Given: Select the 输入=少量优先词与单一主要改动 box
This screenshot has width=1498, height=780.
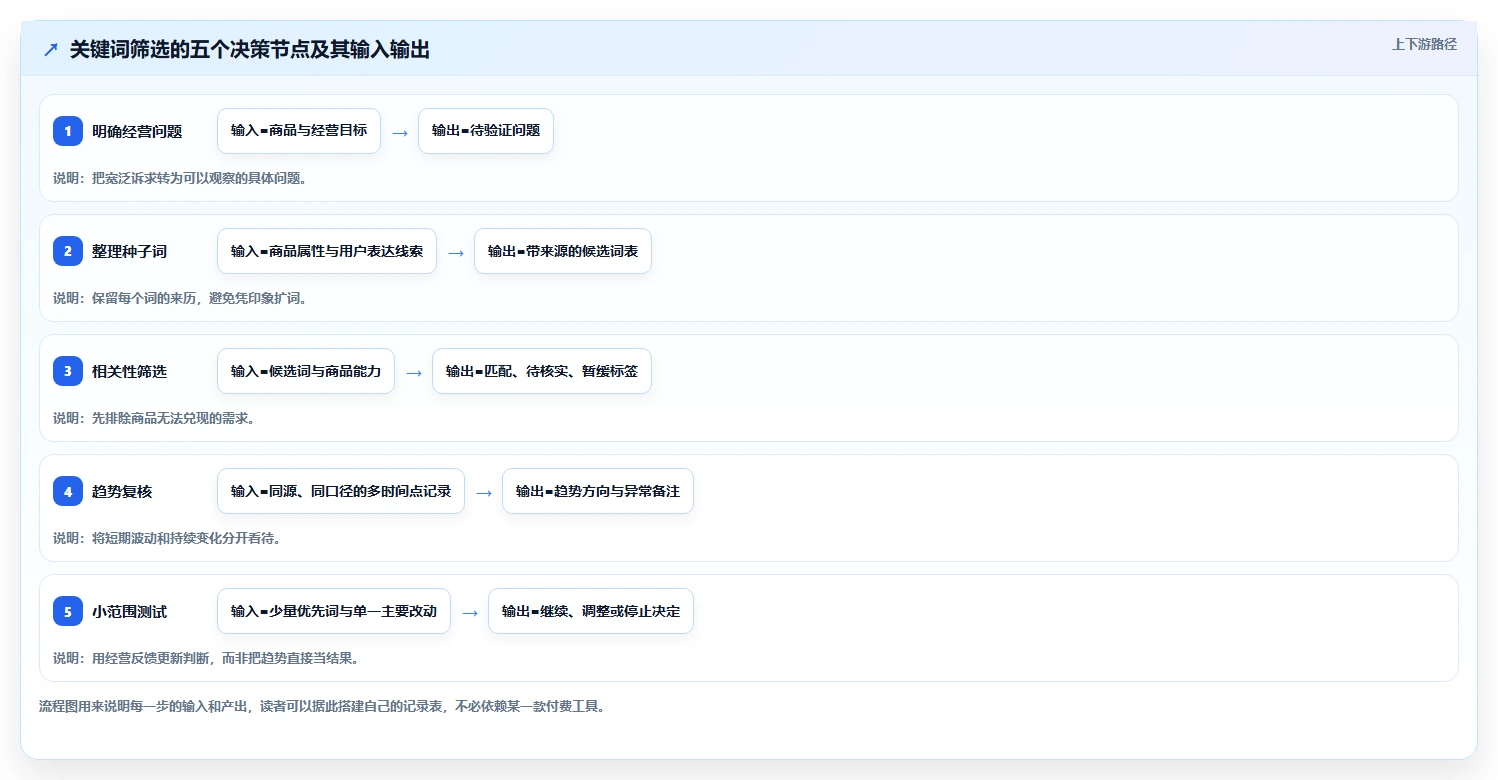Looking at the screenshot, I should tap(334, 611).
